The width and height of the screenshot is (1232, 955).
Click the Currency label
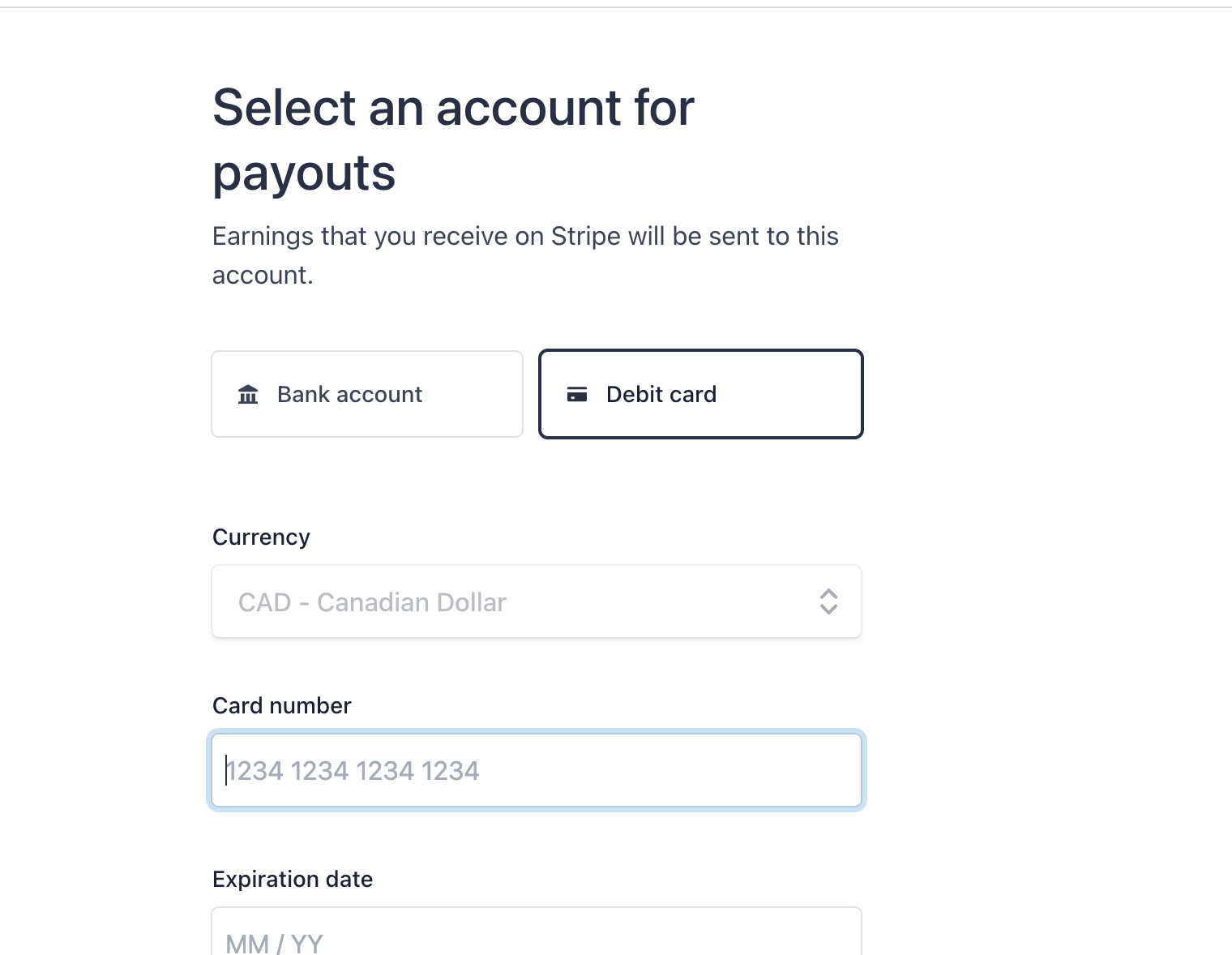click(261, 537)
